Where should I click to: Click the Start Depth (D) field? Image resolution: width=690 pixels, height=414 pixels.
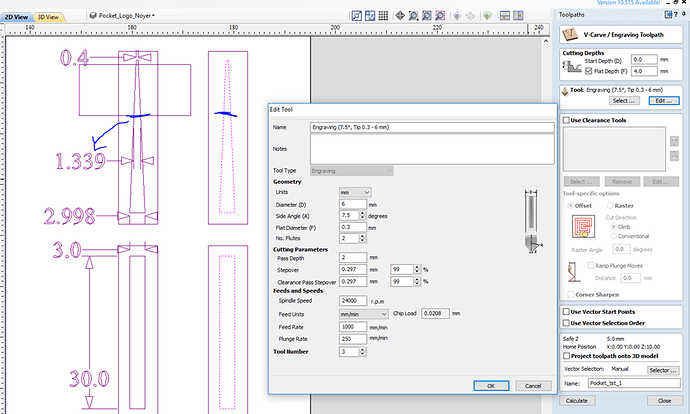pos(644,59)
